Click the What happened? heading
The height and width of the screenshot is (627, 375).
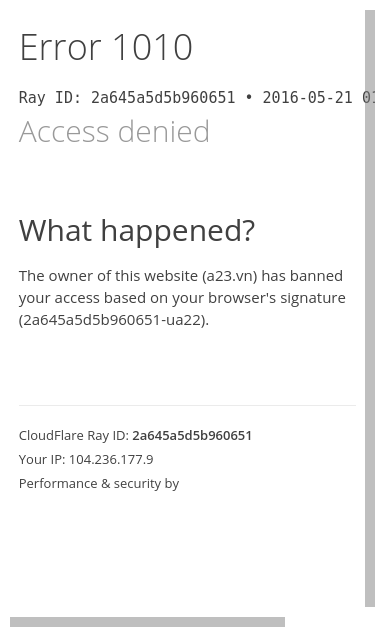coord(137,231)
